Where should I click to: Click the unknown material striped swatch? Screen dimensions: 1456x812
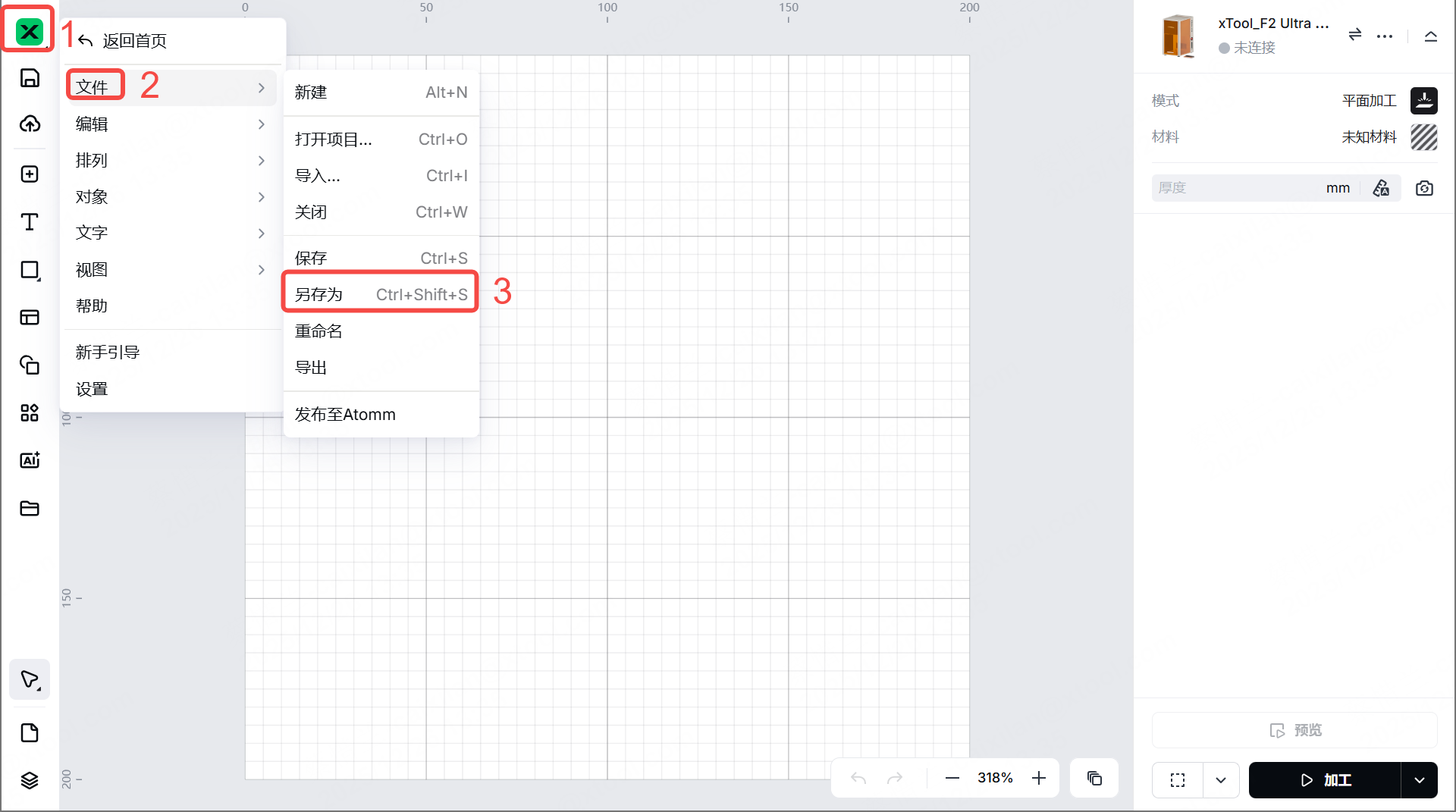pyautogui.click(x=1423, y=137)
